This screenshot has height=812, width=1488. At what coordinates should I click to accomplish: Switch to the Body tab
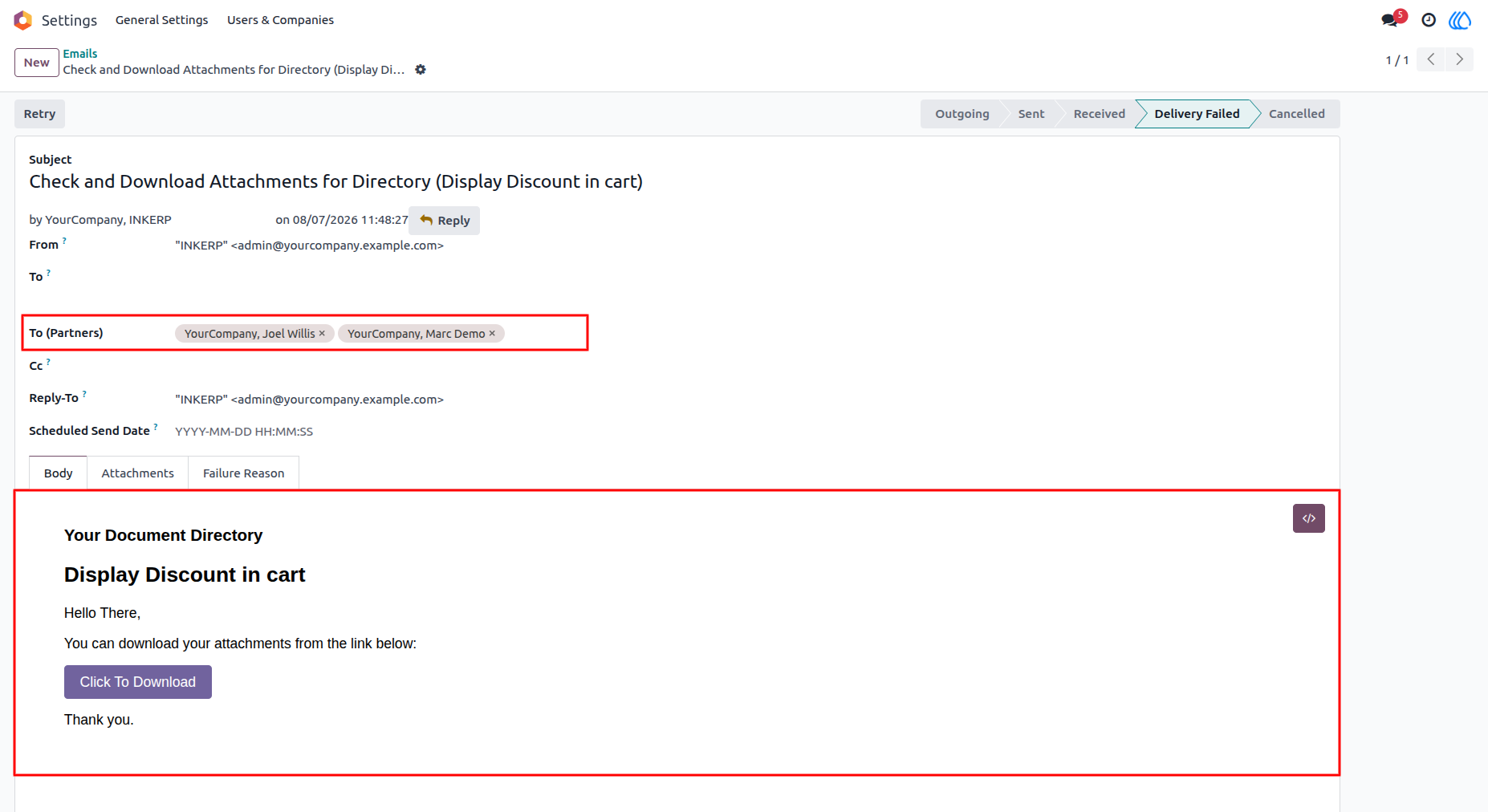point(59,473)
